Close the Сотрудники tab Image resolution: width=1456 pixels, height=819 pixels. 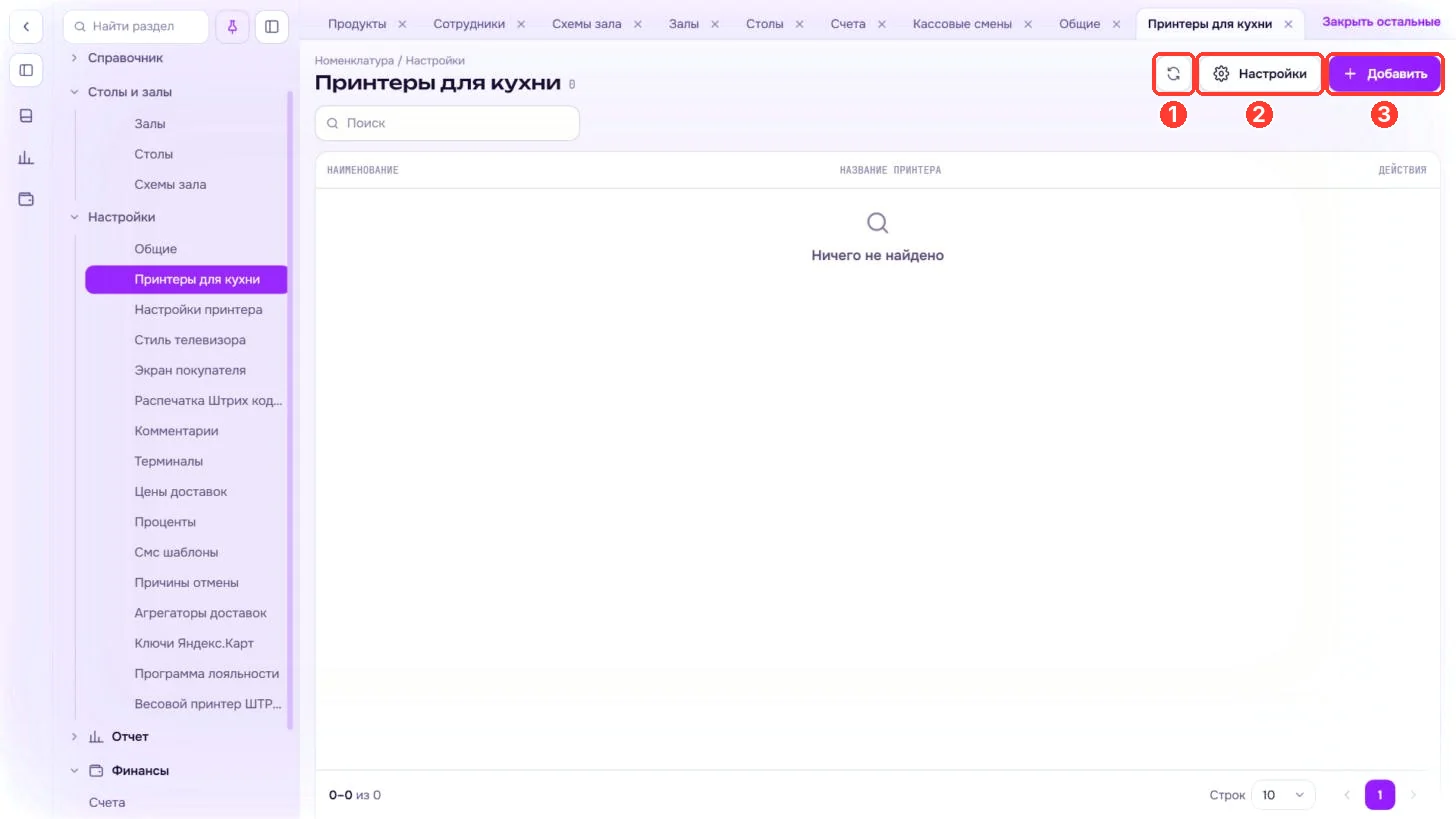tap(521, 24)
